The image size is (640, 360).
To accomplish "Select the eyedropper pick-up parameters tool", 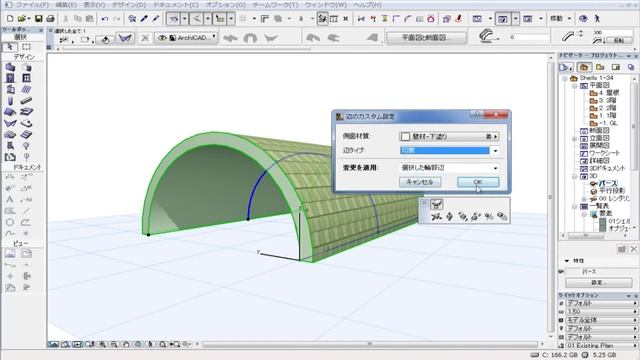I will click(144, 19).
